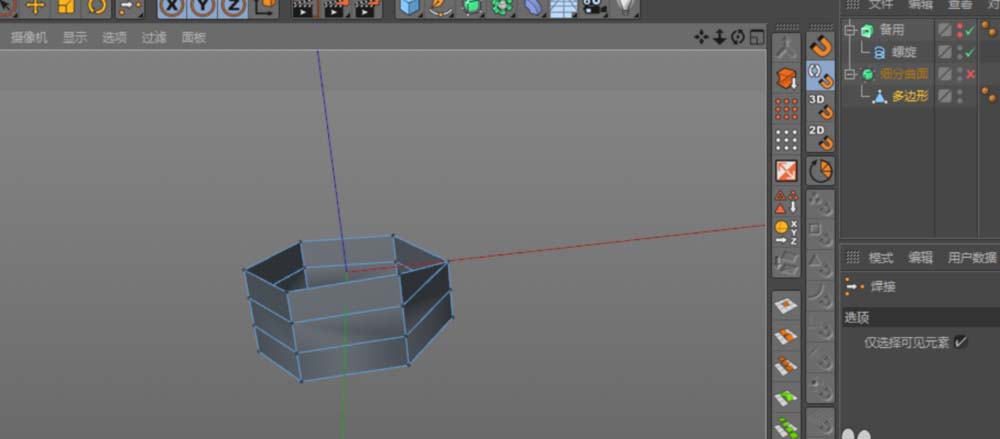Click the viewport maximize toggle icon
The height and width of the screenshot is (439, 1000).
point(756,38)
